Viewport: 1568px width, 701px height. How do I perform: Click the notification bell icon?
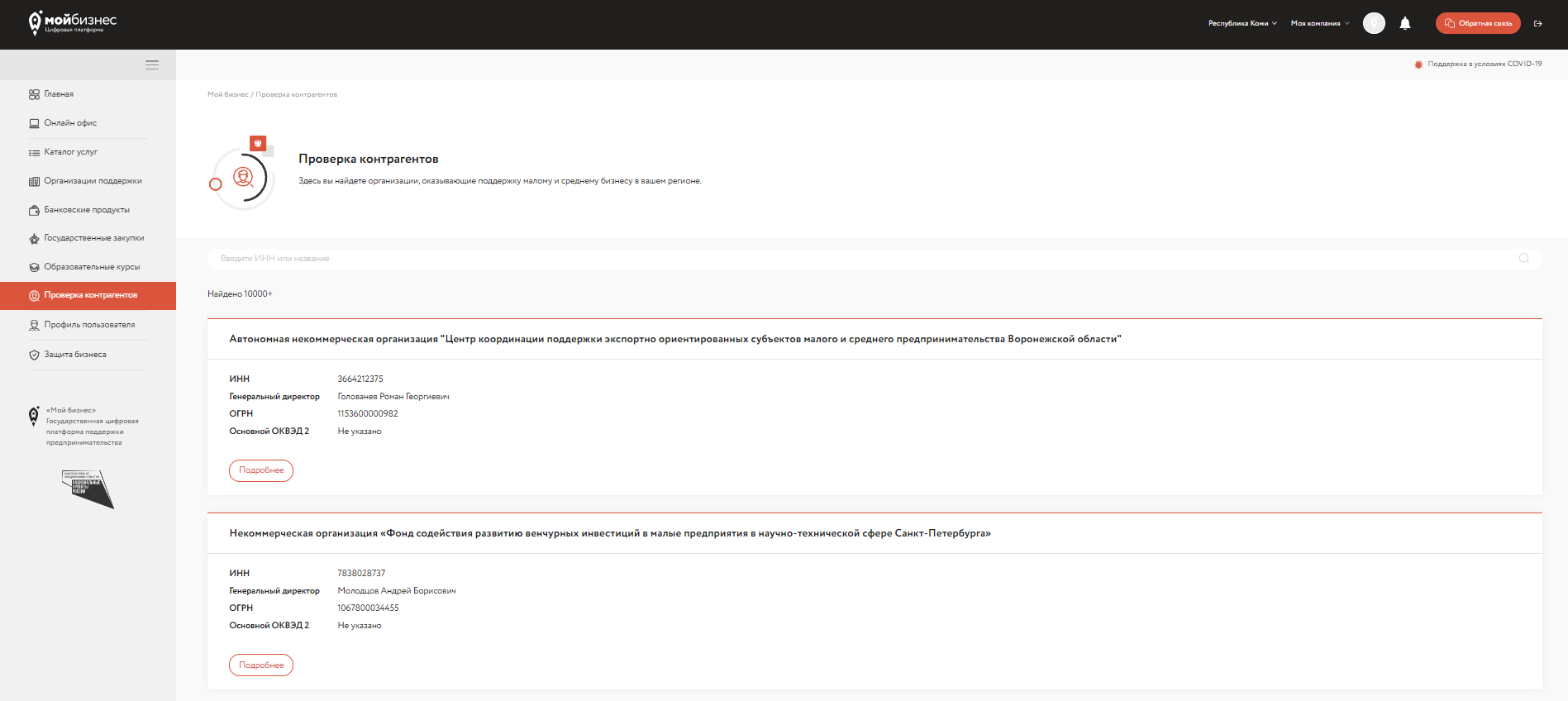tap(1404, 23)
